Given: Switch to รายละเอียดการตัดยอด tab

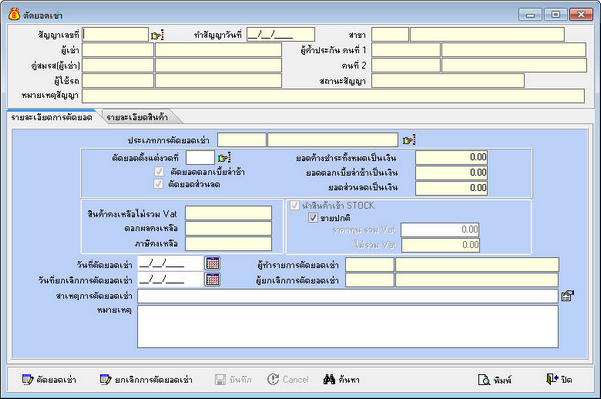Looking at the screenshot, I should point(52,117).
